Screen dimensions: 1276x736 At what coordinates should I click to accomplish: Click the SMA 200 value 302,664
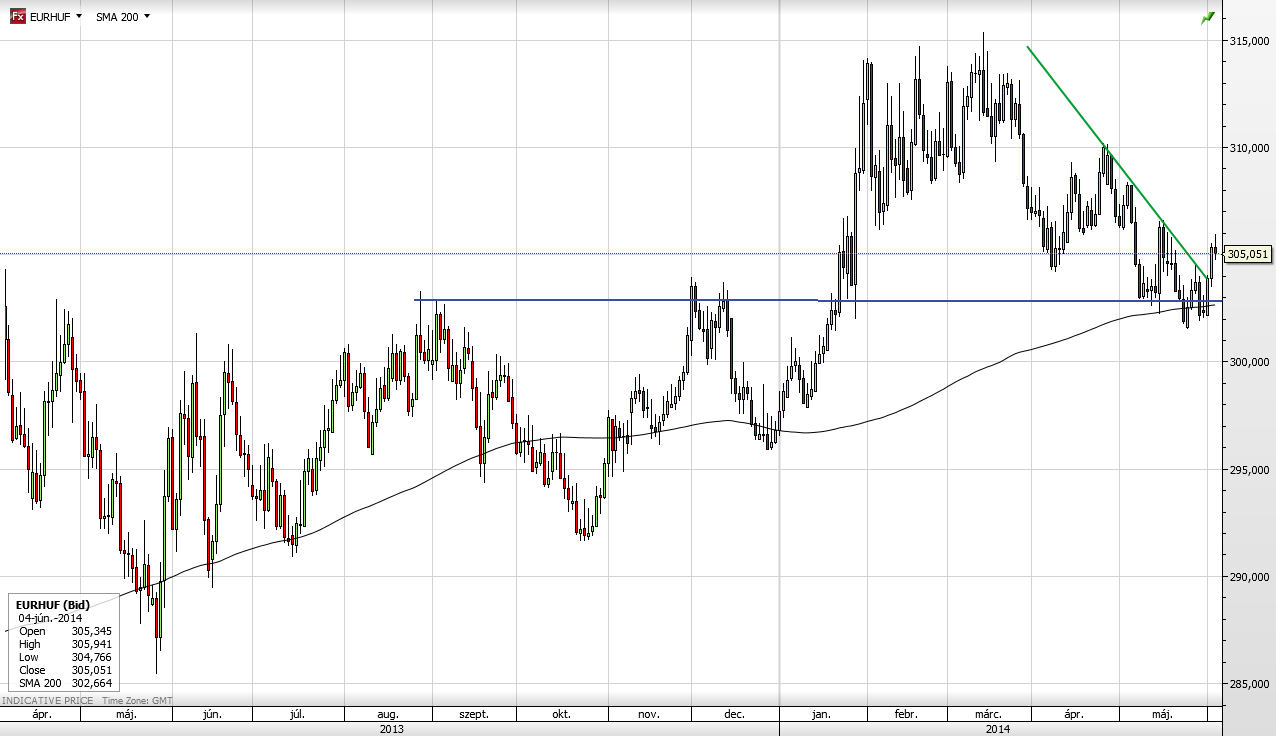pyautogui.click(x=90, y=683)
